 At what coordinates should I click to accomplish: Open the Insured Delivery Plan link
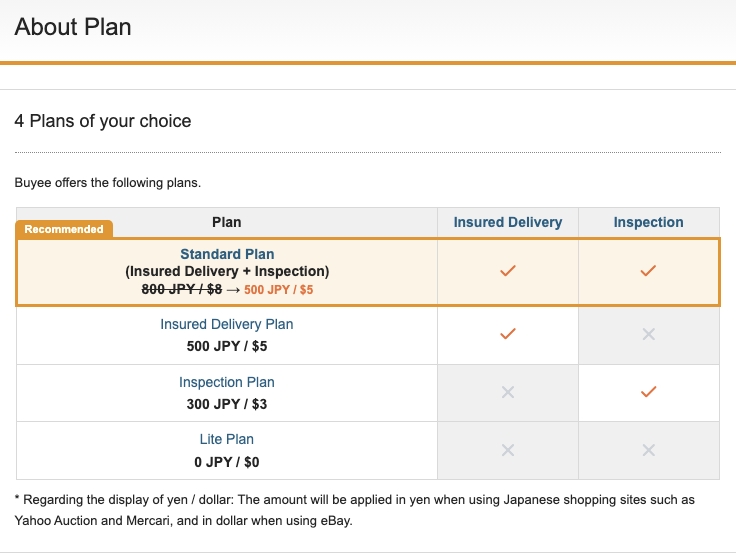pos(227,324)
